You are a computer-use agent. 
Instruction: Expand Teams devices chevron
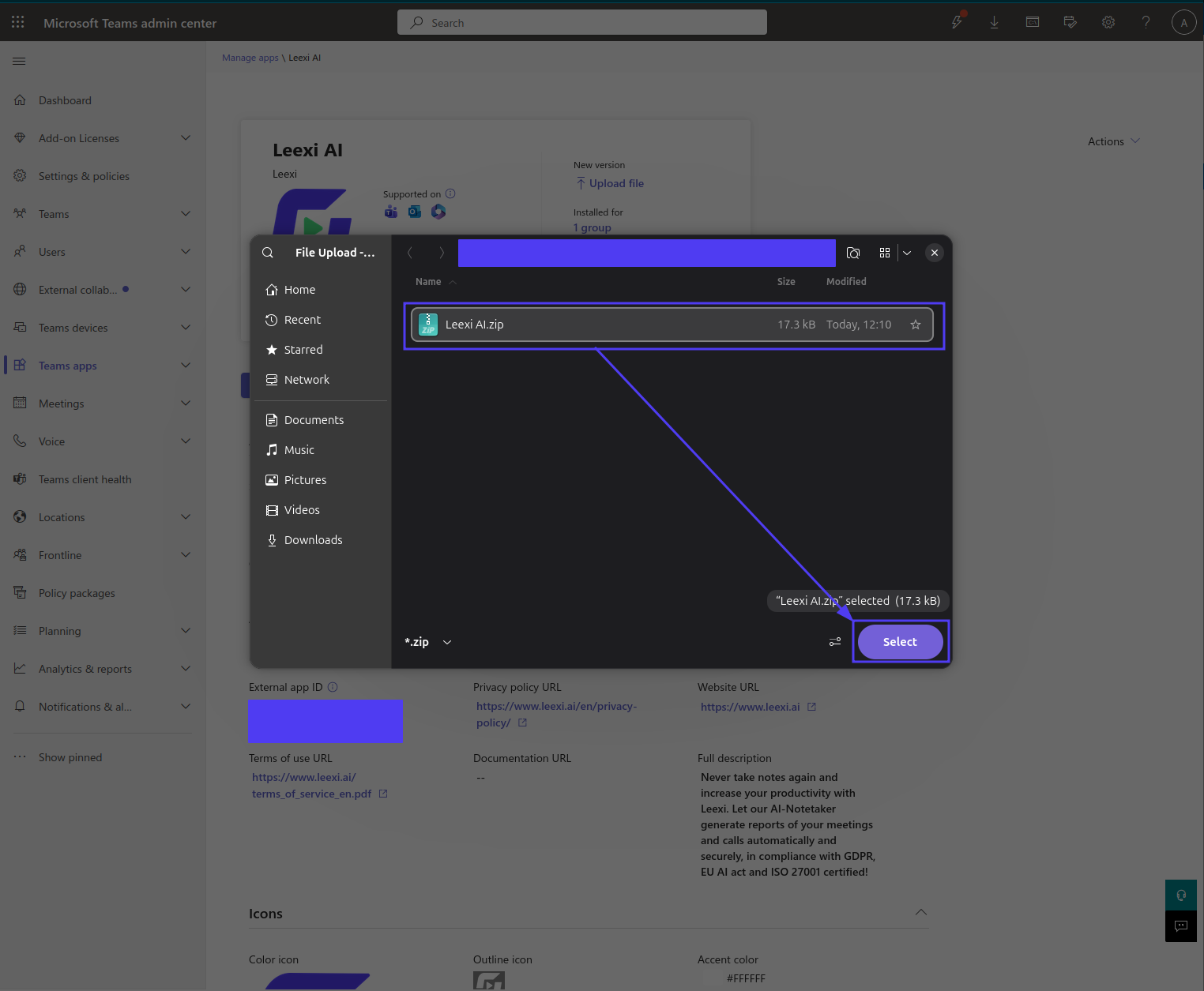pyautogui.click(x=186, y=328)
